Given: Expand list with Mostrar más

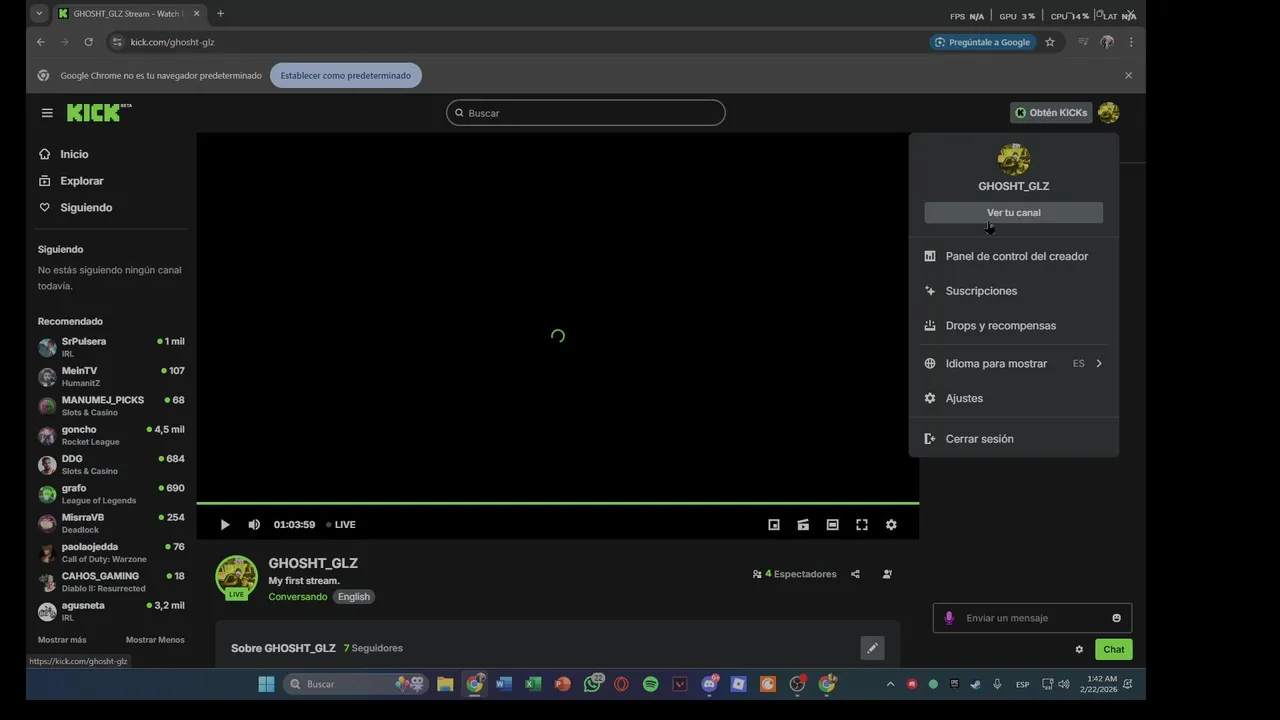Looking at the screenshot, I should click(x=62, y=640).
